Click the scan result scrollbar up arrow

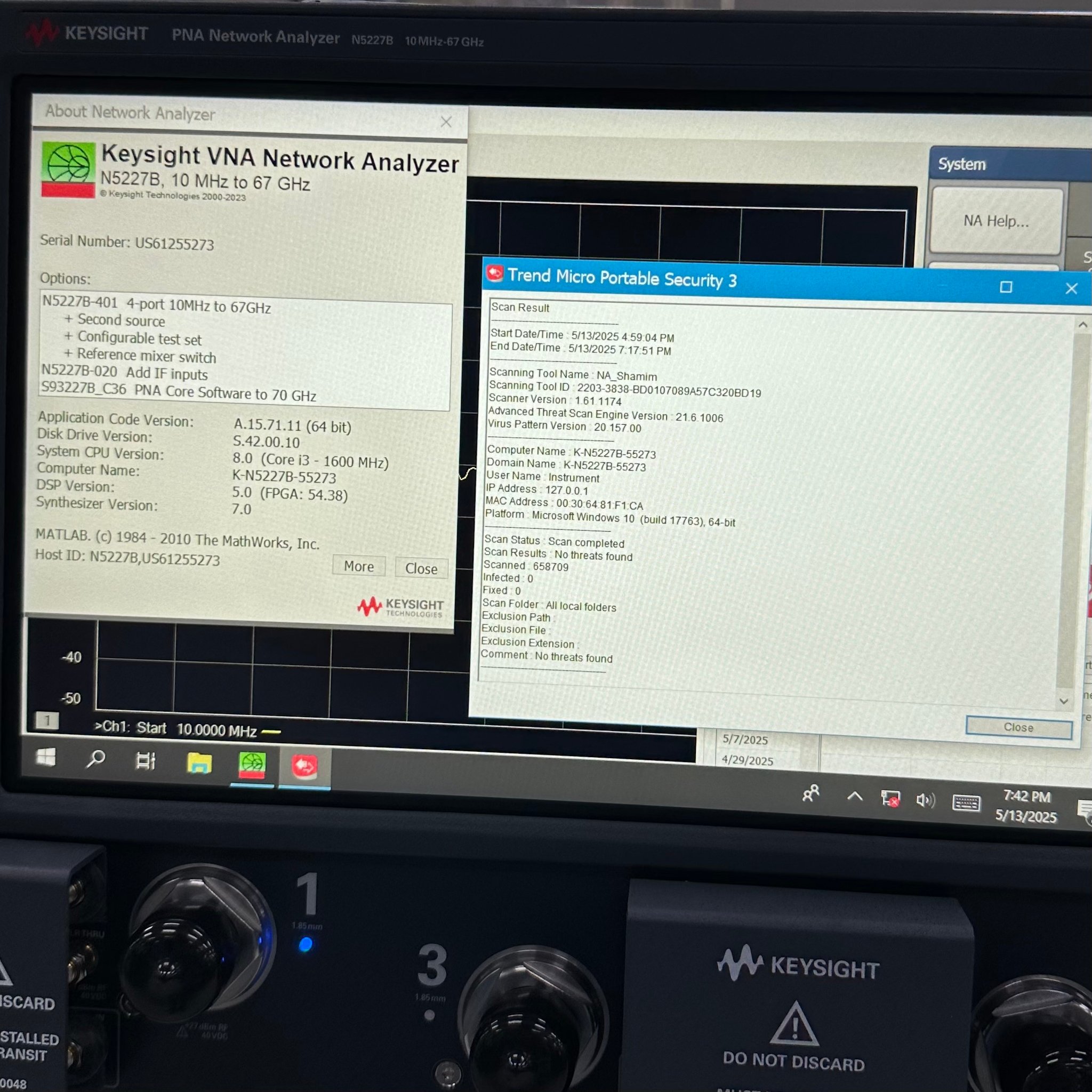click(1082, 325)
